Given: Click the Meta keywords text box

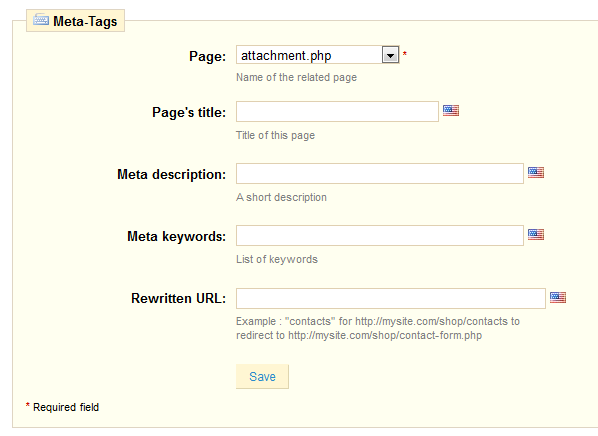Looking at the screenshot, I should click(x=380, y=235).
